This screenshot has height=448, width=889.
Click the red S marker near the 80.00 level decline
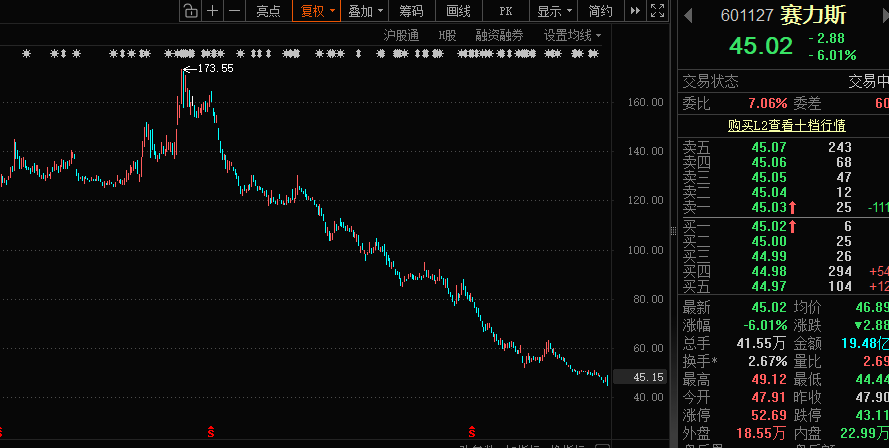pos(471,432)
